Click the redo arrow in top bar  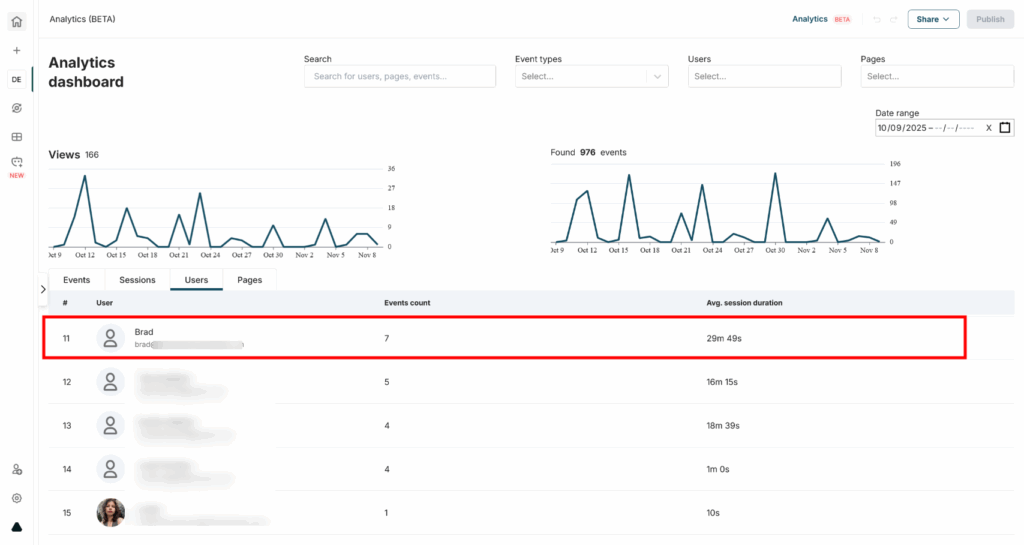click(x=893, y=19)
